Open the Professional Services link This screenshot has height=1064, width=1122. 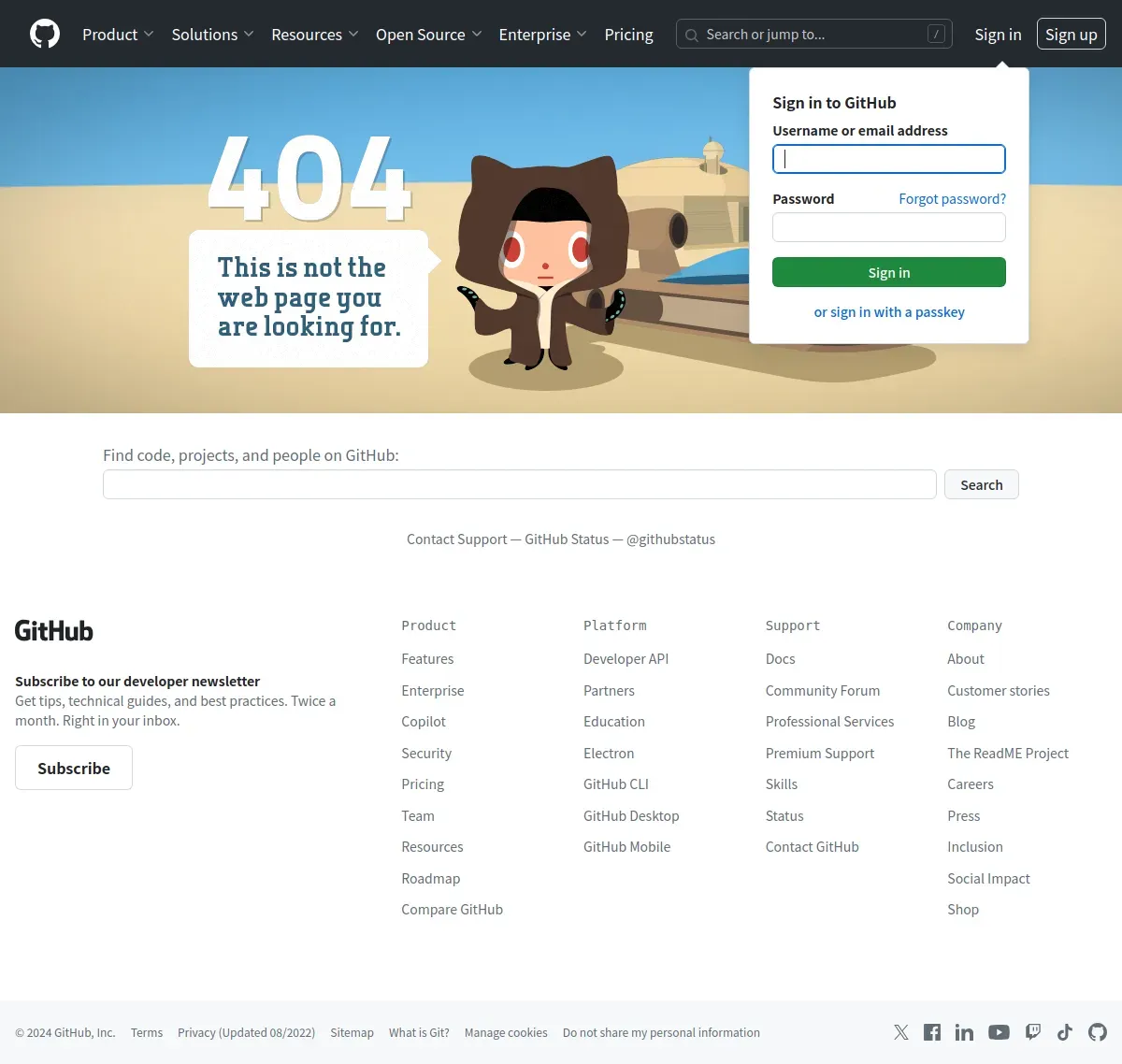(x=830, y=722)
